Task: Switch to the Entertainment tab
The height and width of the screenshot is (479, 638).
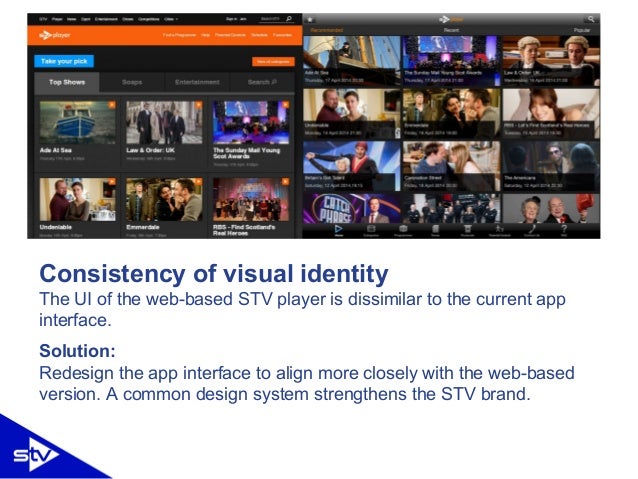Action: click(x=197, y=82)
